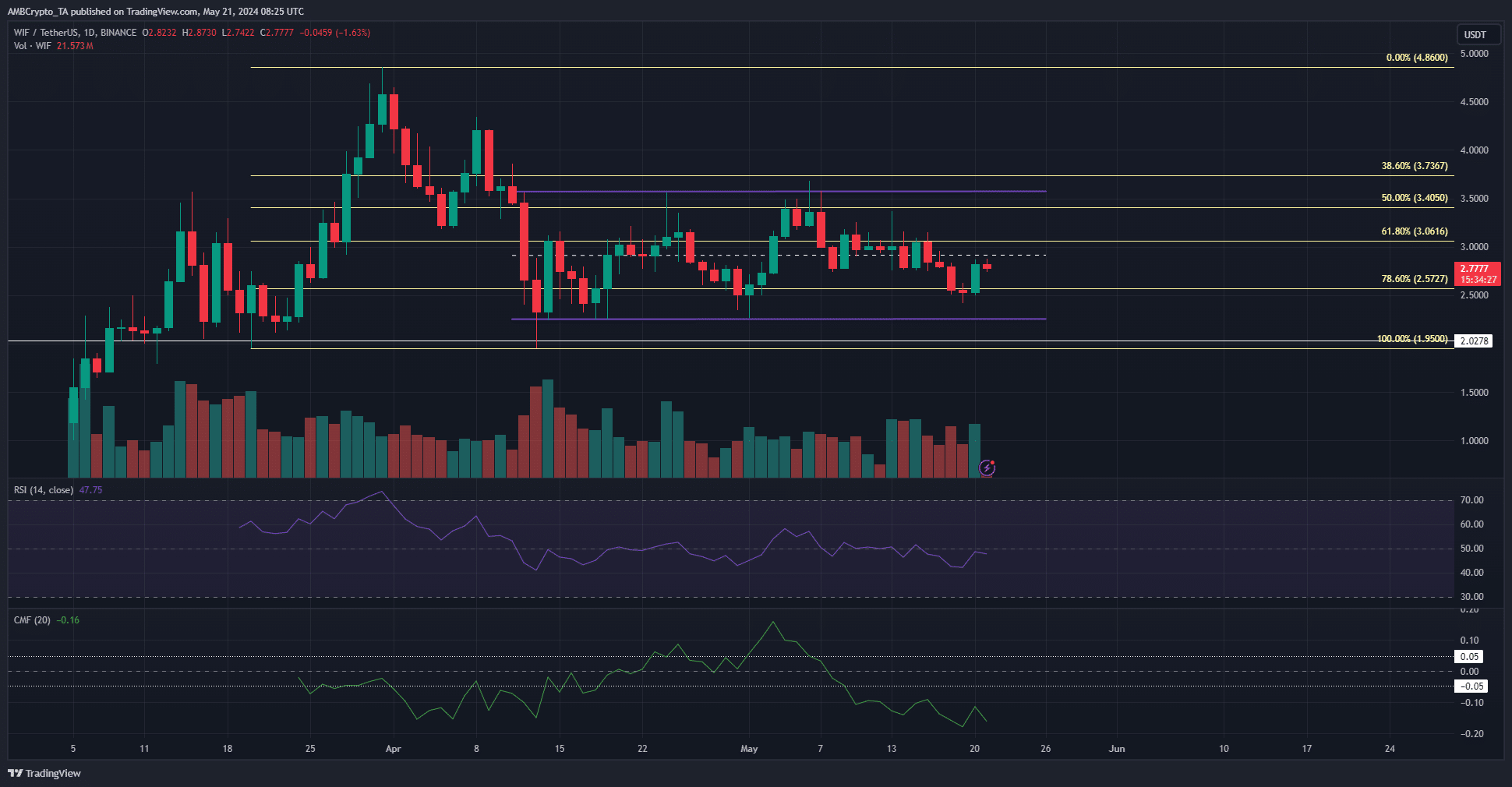Click the RSI (14, close) indicator label

[44, 490]
